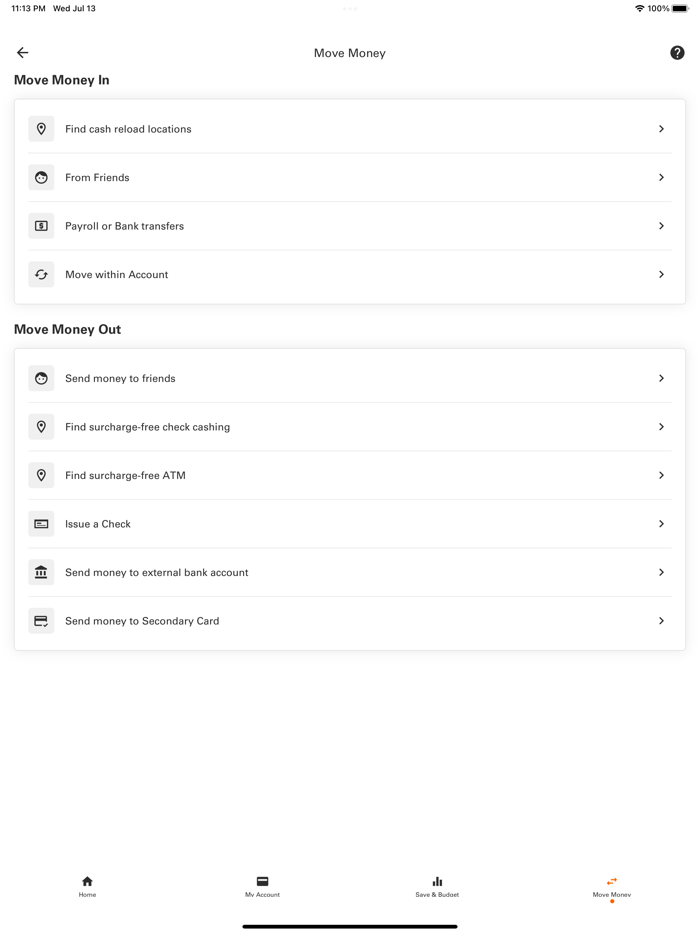Switch to the Home tab
This screenshot has width=700, height=934.
click(x=87, y=886)
